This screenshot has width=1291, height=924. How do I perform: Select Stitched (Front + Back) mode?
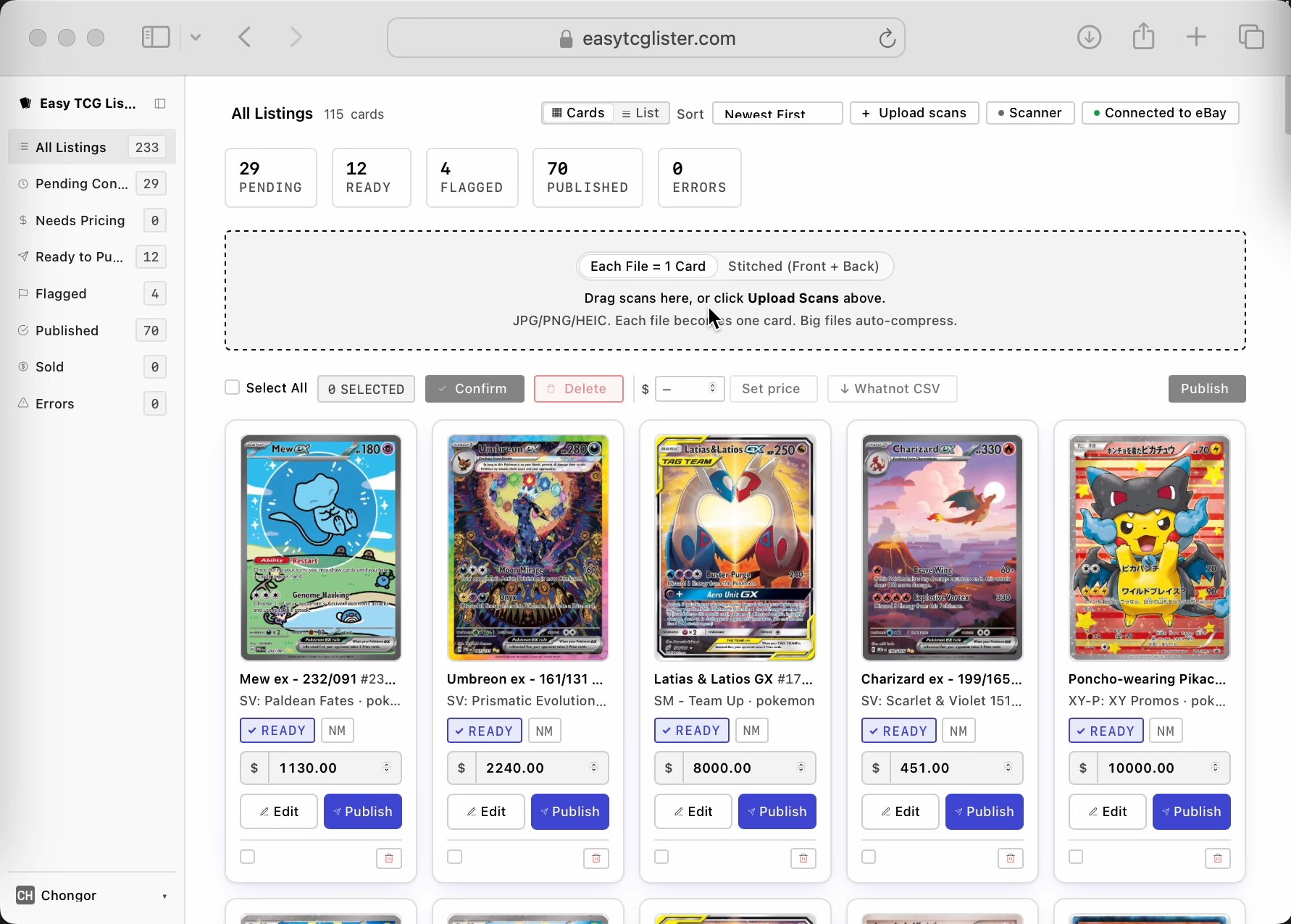pos(803,266)
